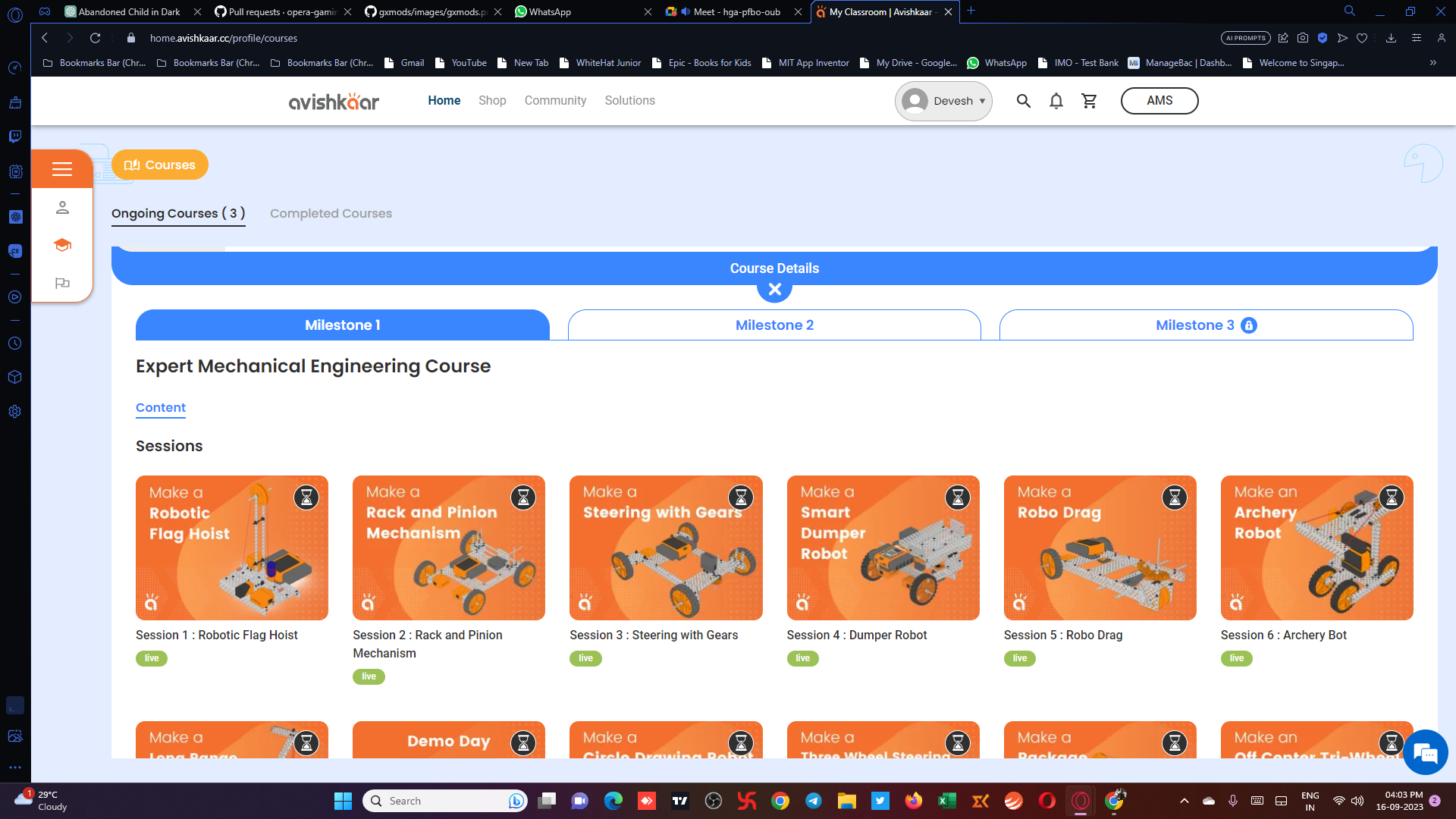Click the Windows Start button
Image resolution: width=1456 pixels, height=819 pixels.
(x=343, y=801)
